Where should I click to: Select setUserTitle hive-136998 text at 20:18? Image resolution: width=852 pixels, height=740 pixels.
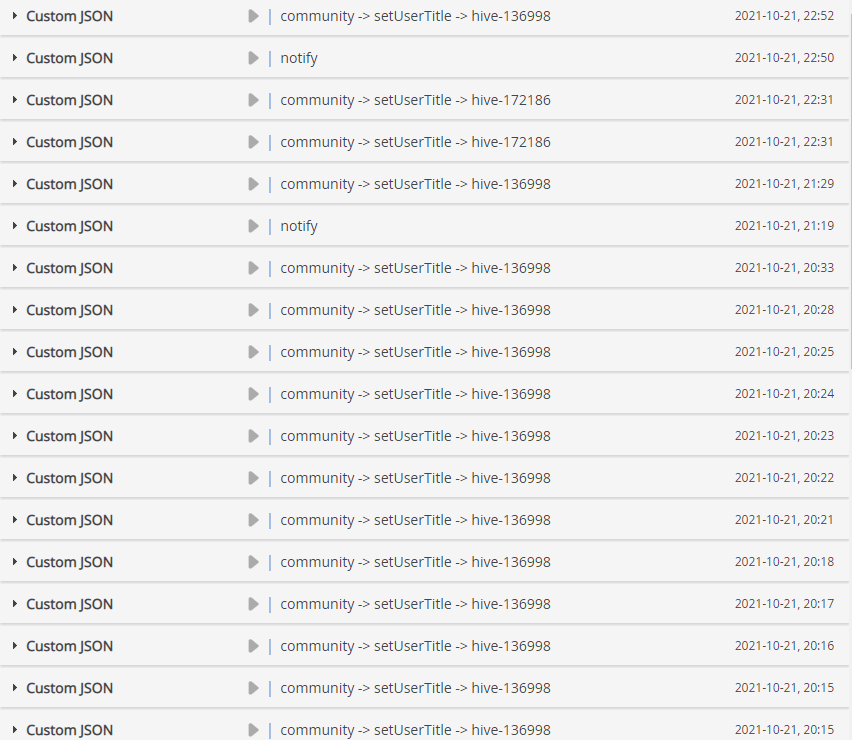pyautogui.click(x=415, y=562)
